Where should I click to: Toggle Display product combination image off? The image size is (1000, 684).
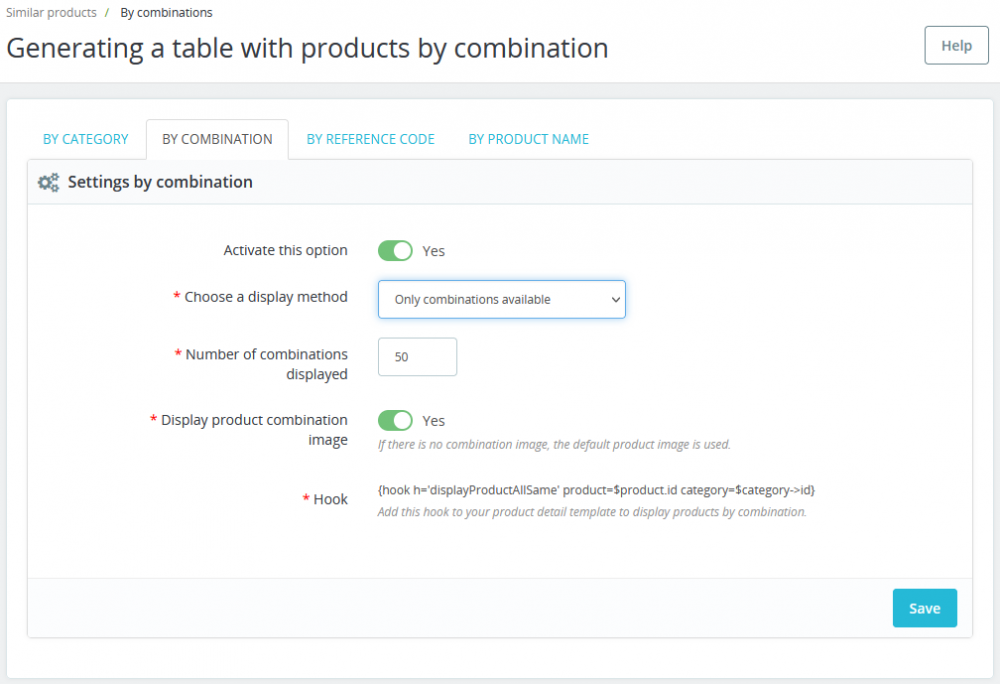tap(395, 420)
